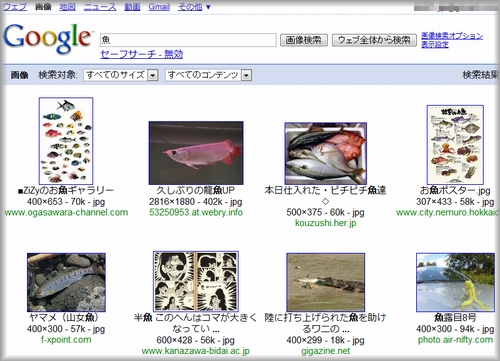The height and width of the screenshot is (361, 500).
Task: Open the ヤマメ trout thumbnail
Action: click(x=66, y=282)
